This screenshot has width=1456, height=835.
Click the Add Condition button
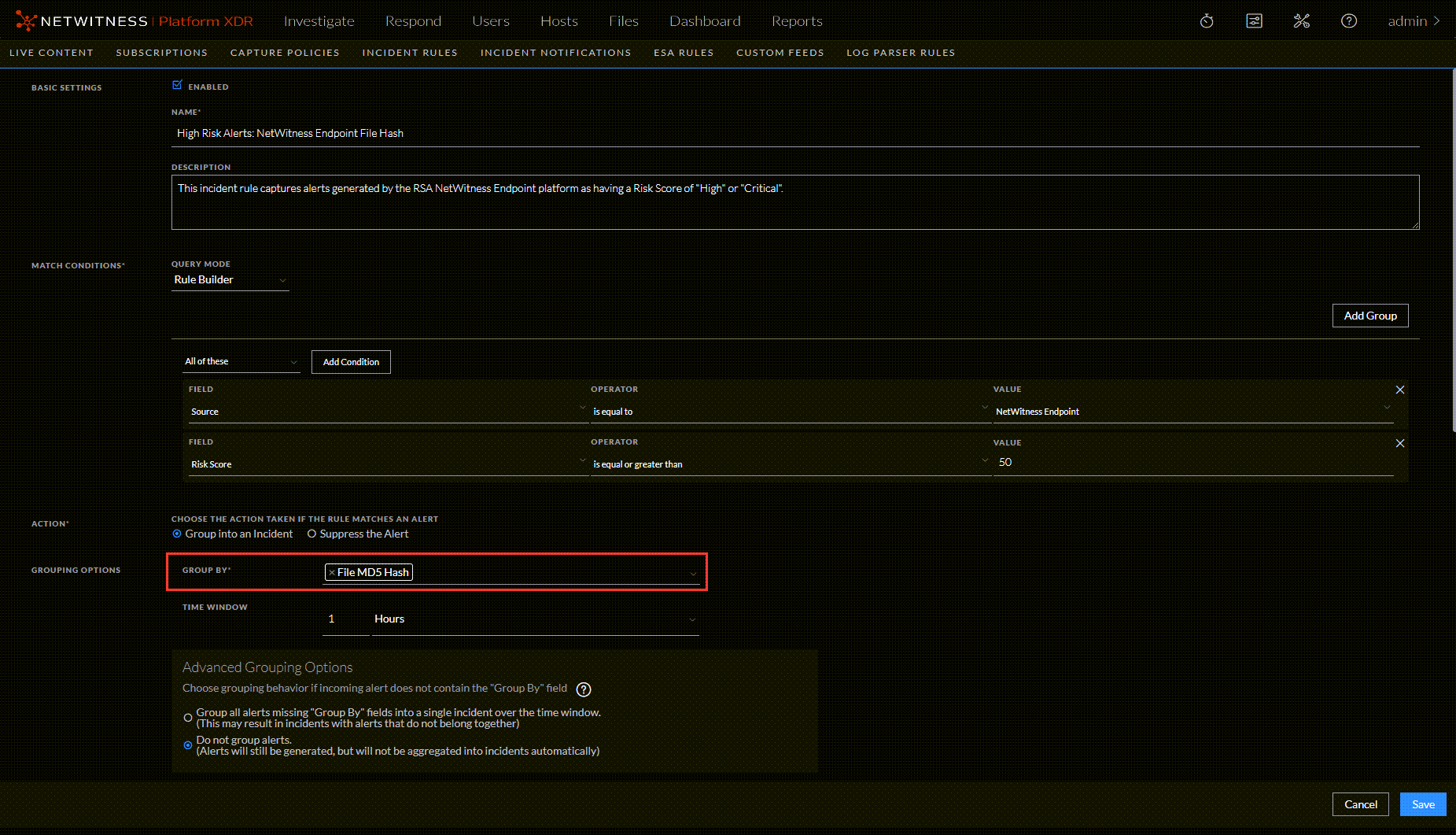(x=351, y=362)
